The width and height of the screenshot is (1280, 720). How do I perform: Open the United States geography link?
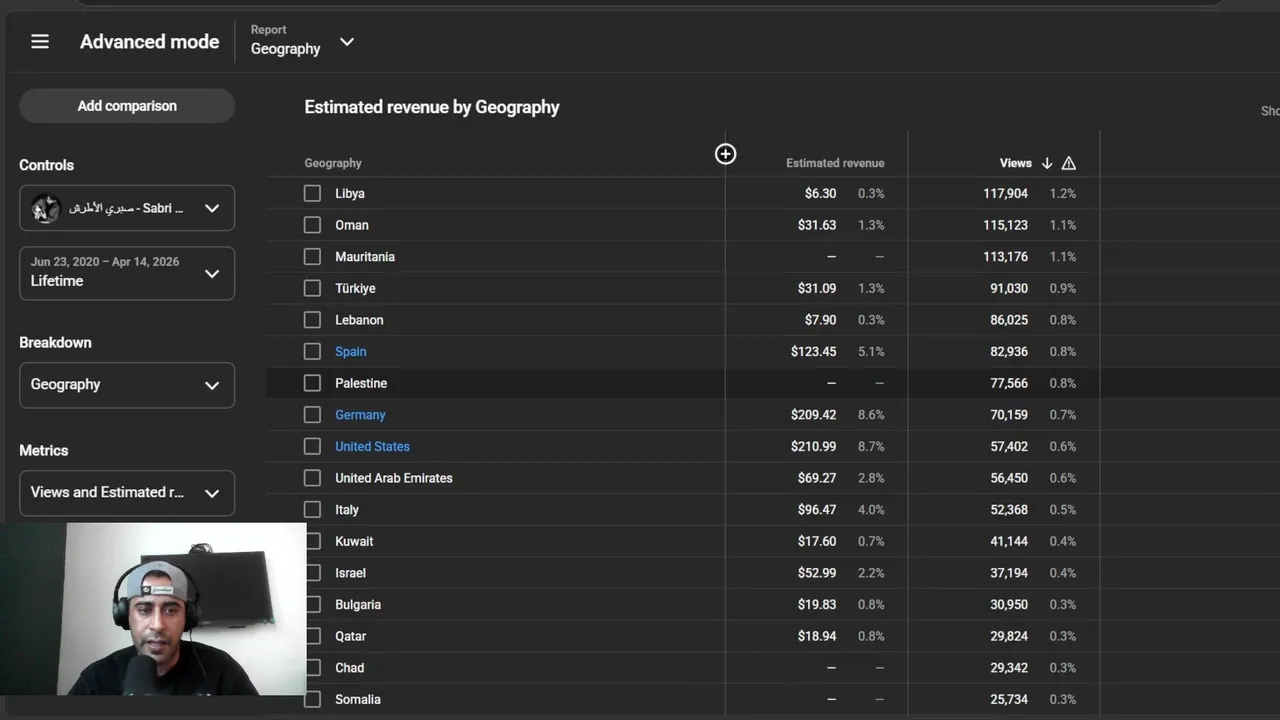point(372,447)
